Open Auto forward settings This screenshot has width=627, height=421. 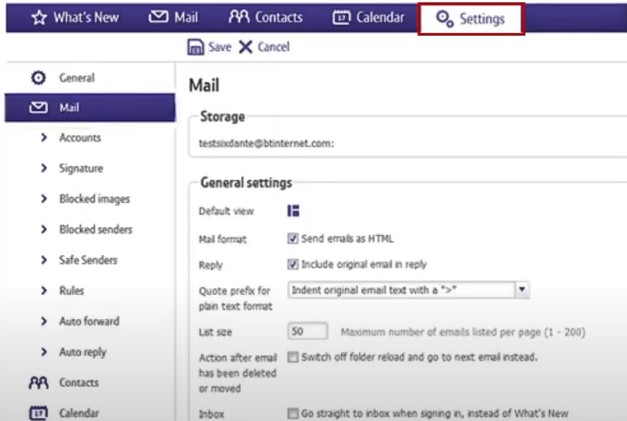click(89, 321)
